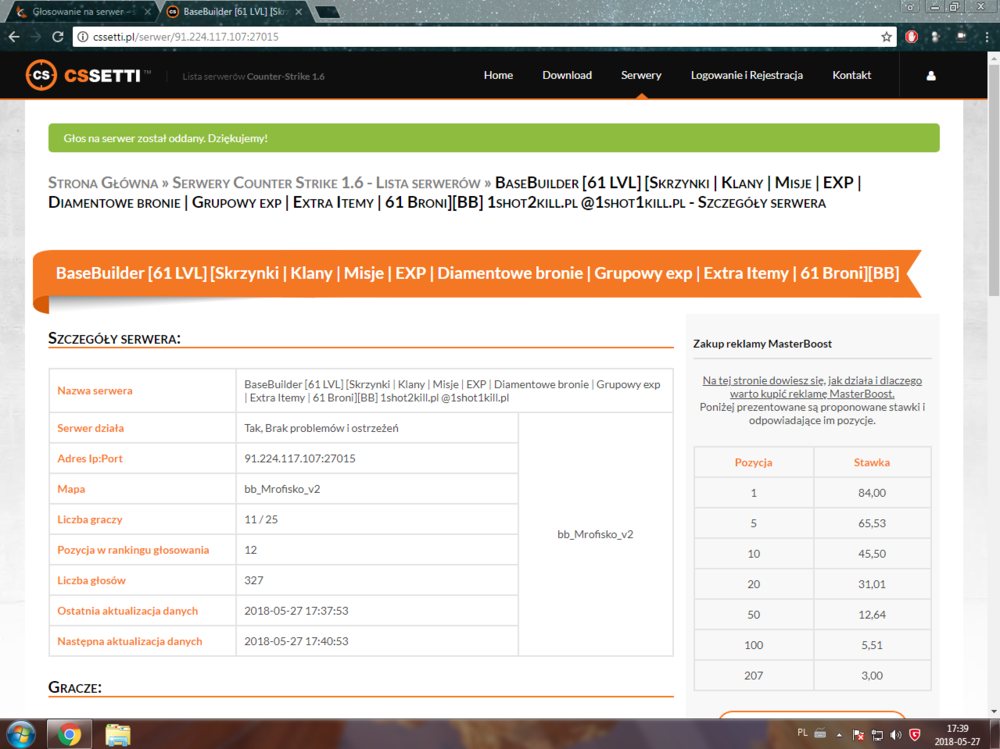Select the BaseBuilder [61 LVL] browser tab
This screenshot has width=1000, height=749.
pyautogui.click(x=234, y=11)
